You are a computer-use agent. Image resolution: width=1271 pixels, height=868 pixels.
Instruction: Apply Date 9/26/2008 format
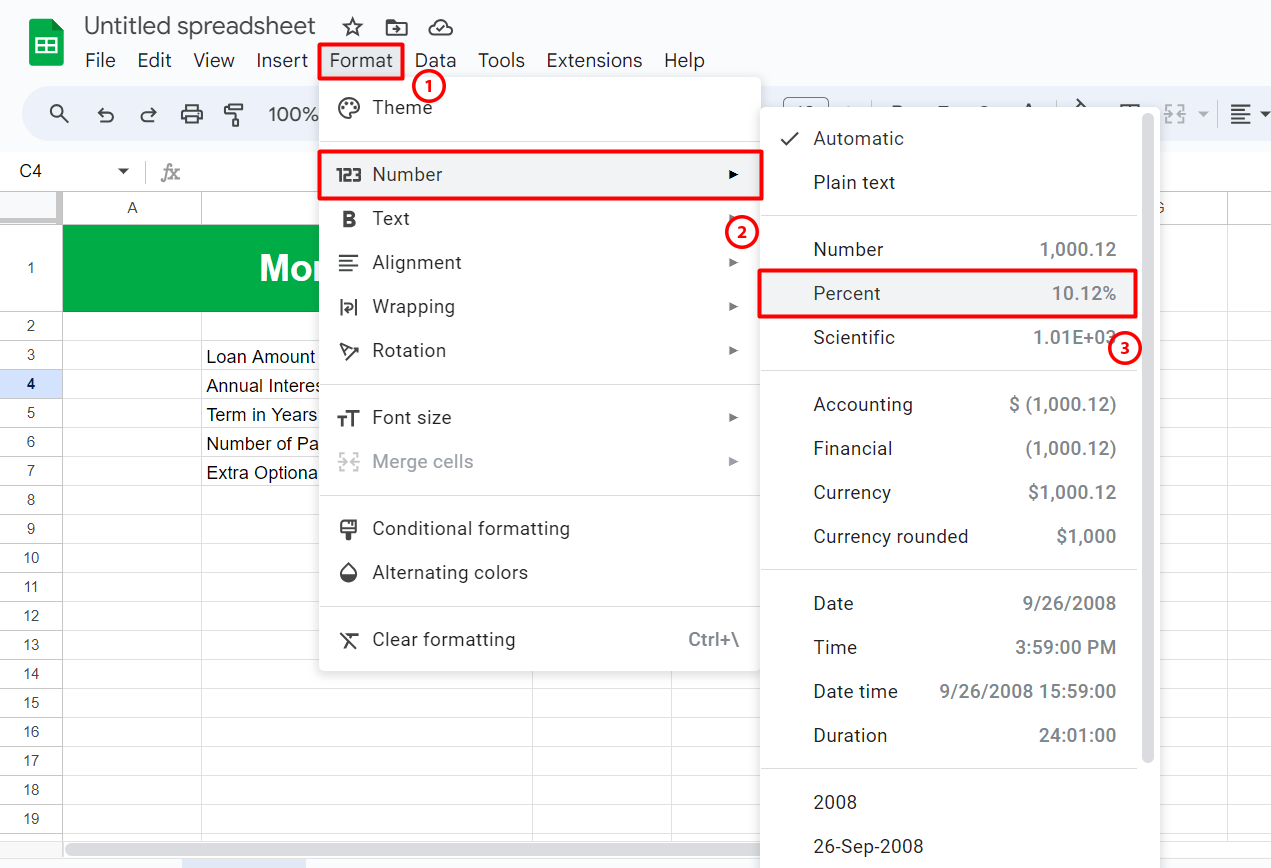coord(948,604)
